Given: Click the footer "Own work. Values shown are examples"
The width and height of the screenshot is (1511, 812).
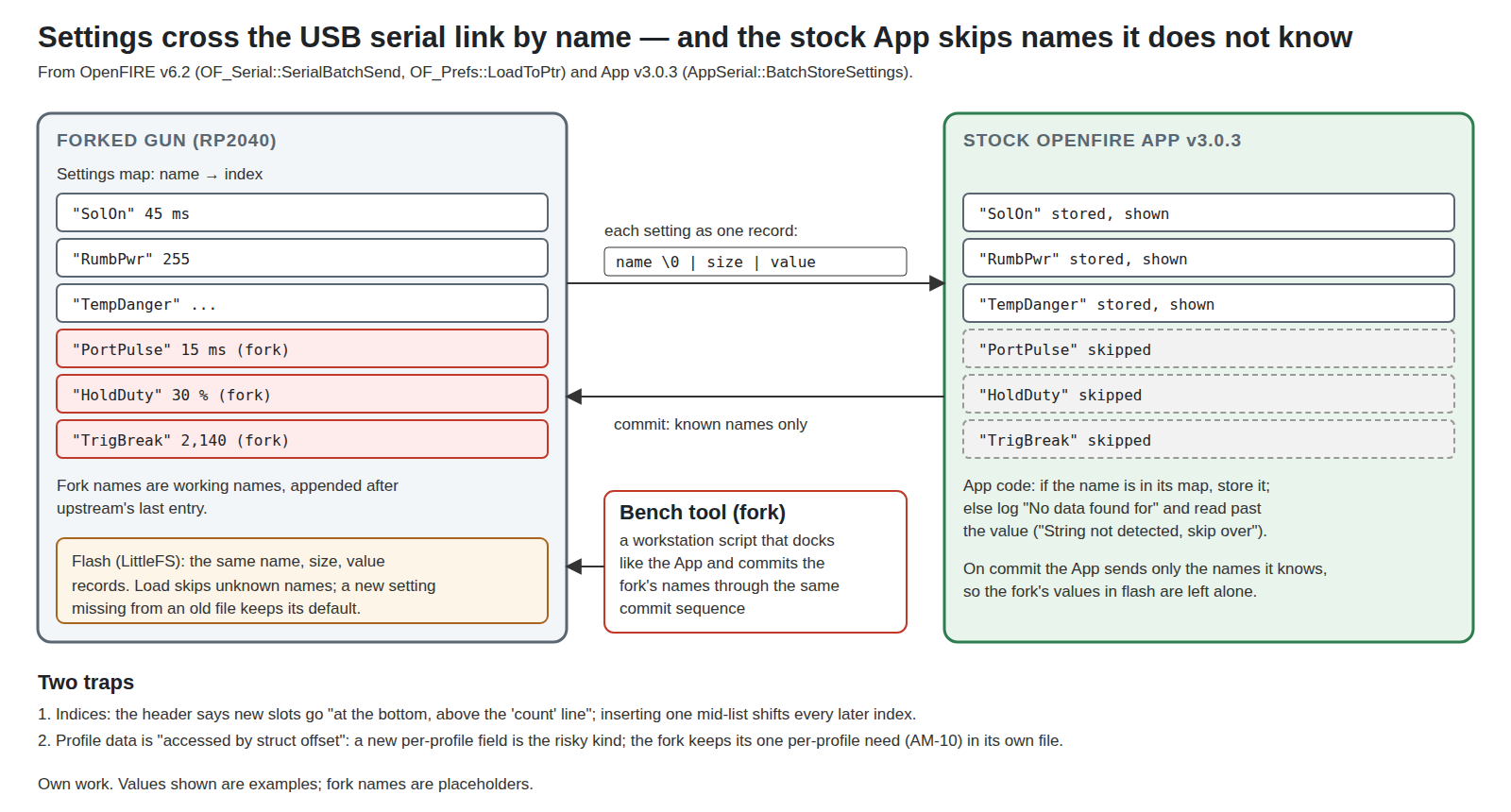Looking at the screenshot, I should (x=285, y=785).
